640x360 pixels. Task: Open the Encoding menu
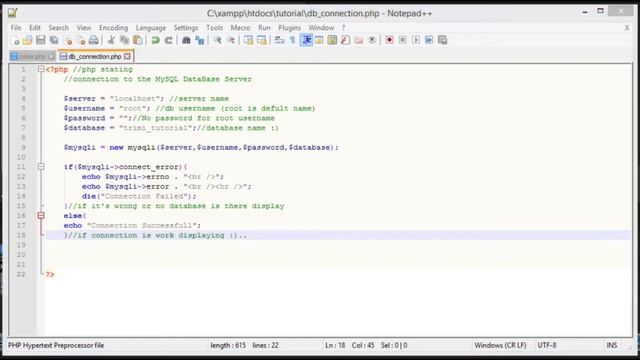(x=113, y=28)
